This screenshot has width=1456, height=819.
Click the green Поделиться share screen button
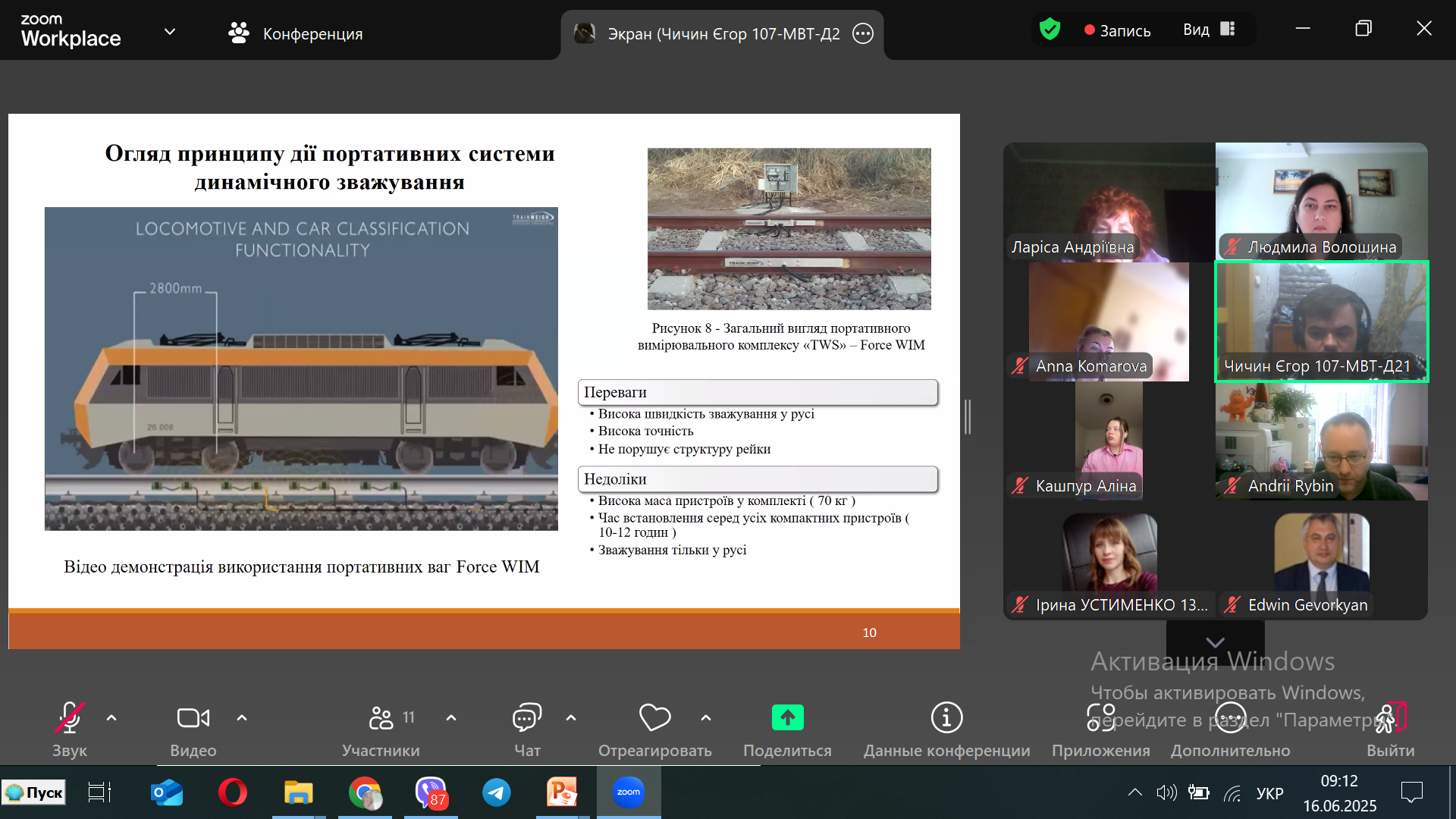(x=787, y=729)
